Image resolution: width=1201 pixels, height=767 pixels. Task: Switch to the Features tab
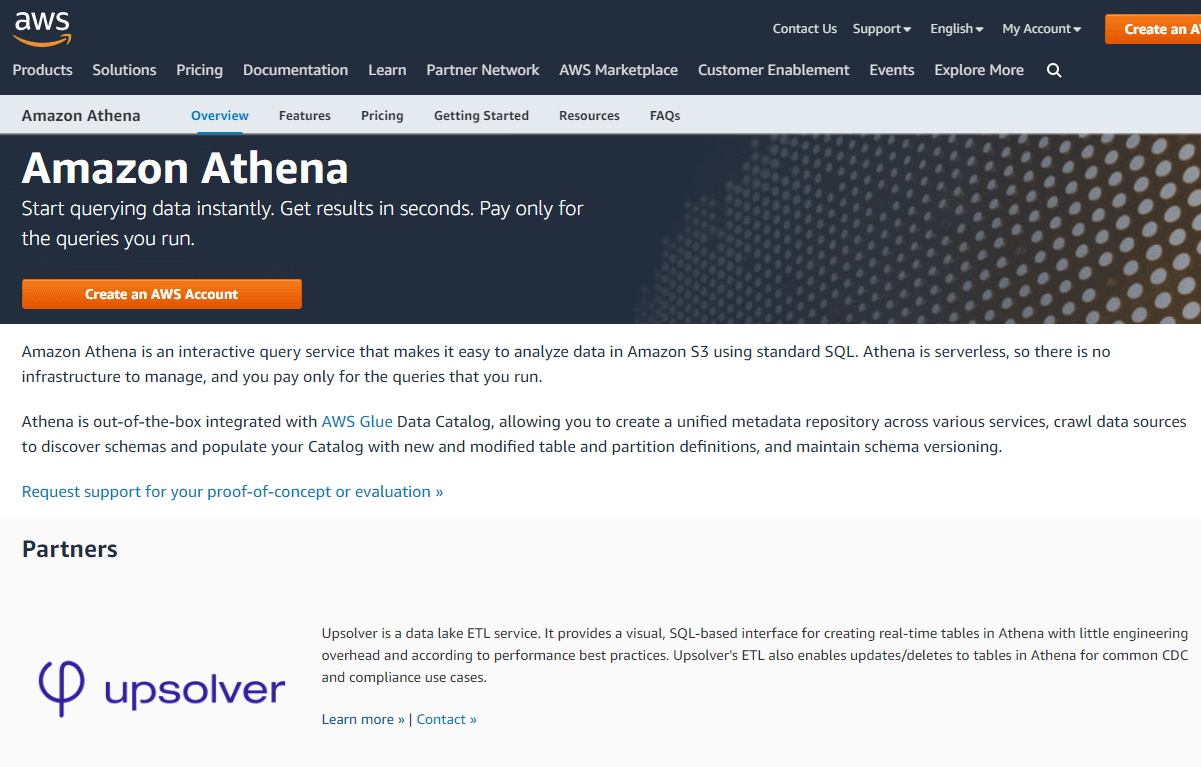(x=305, y=116)
